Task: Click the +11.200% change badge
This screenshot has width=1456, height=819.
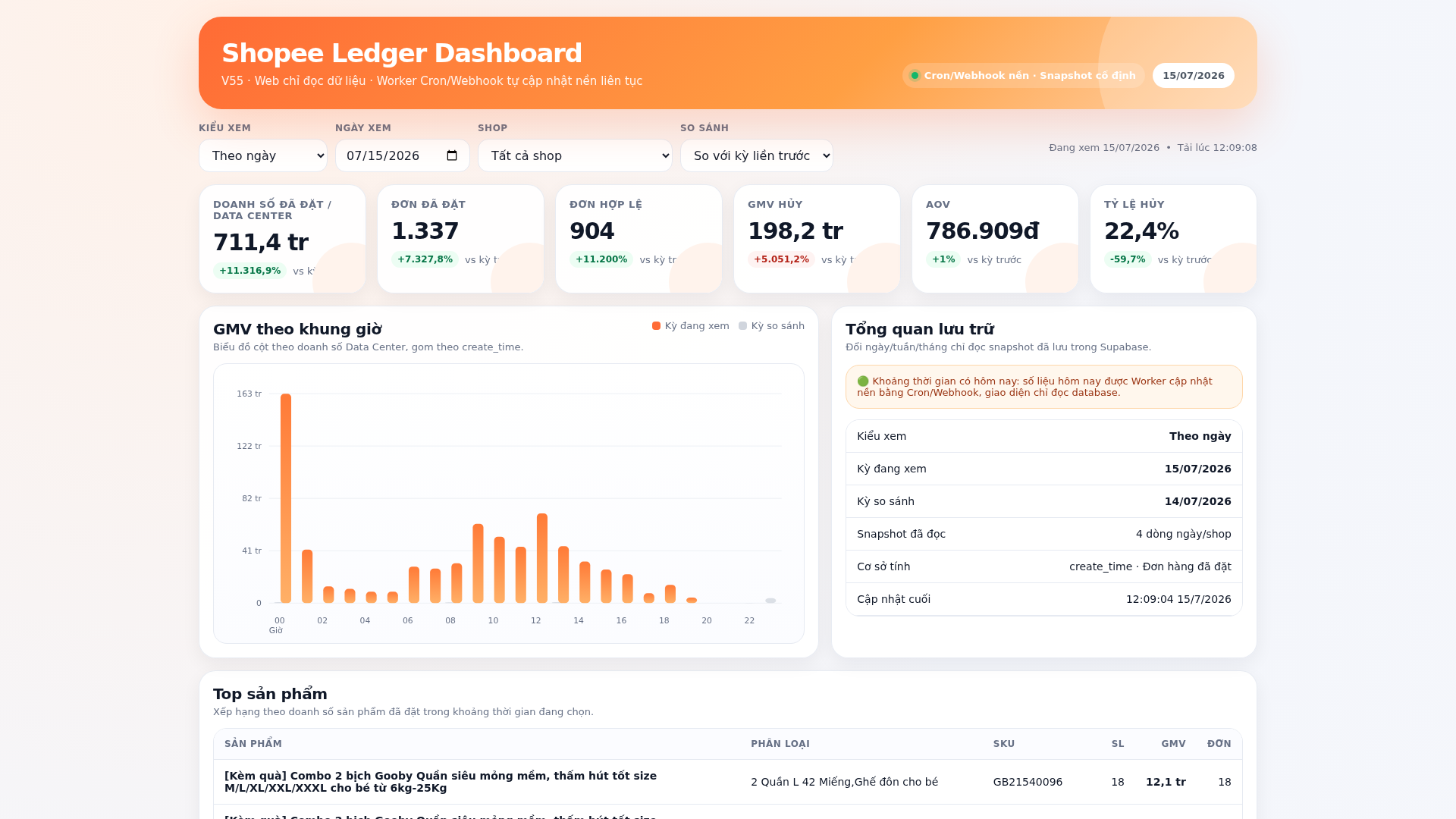Action: 601,259
